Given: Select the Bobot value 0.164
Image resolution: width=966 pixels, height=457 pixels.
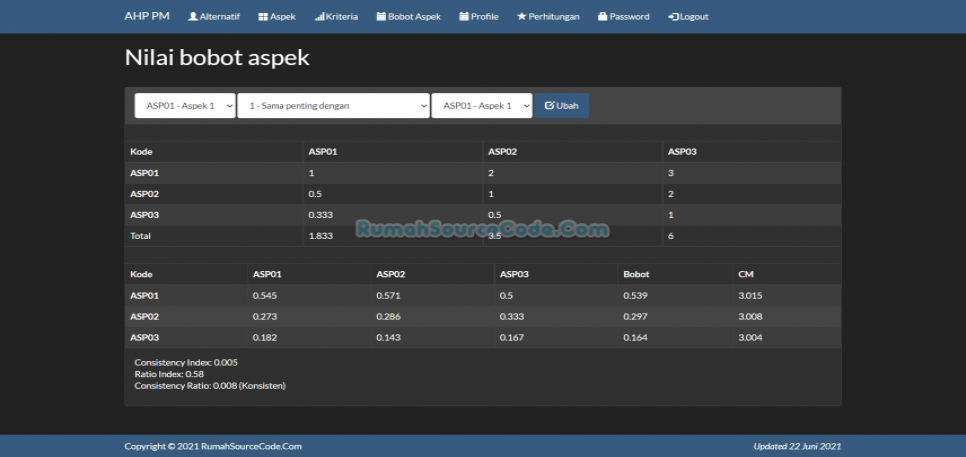Looking at the screenshot, I should pos(636,338).
